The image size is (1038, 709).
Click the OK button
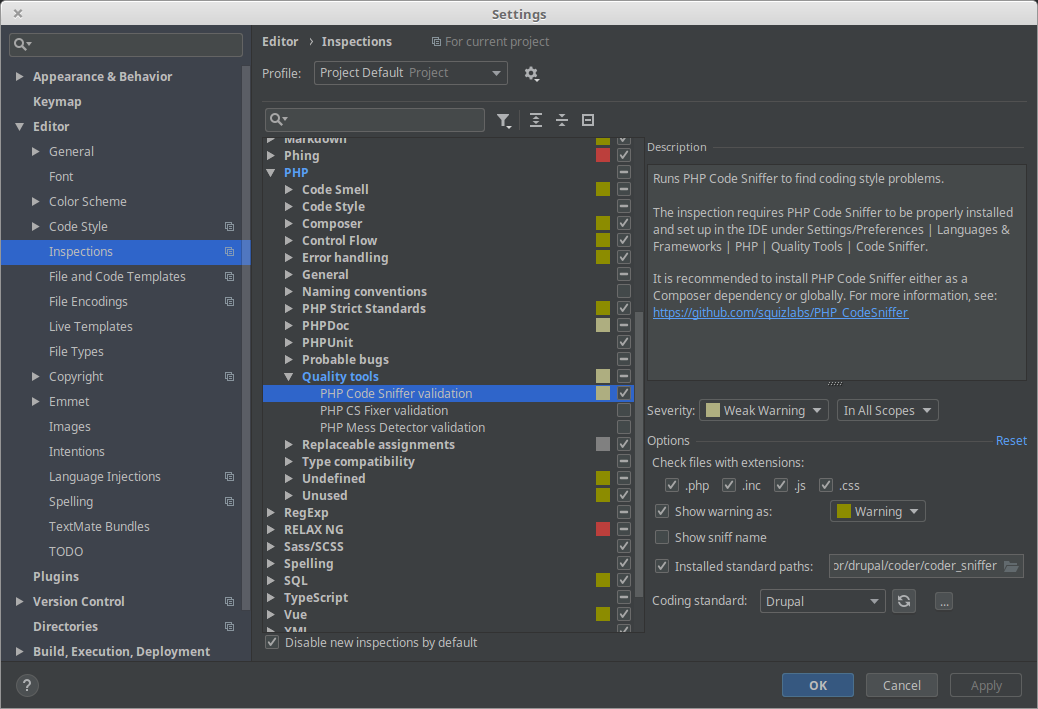tap(818, 685)
